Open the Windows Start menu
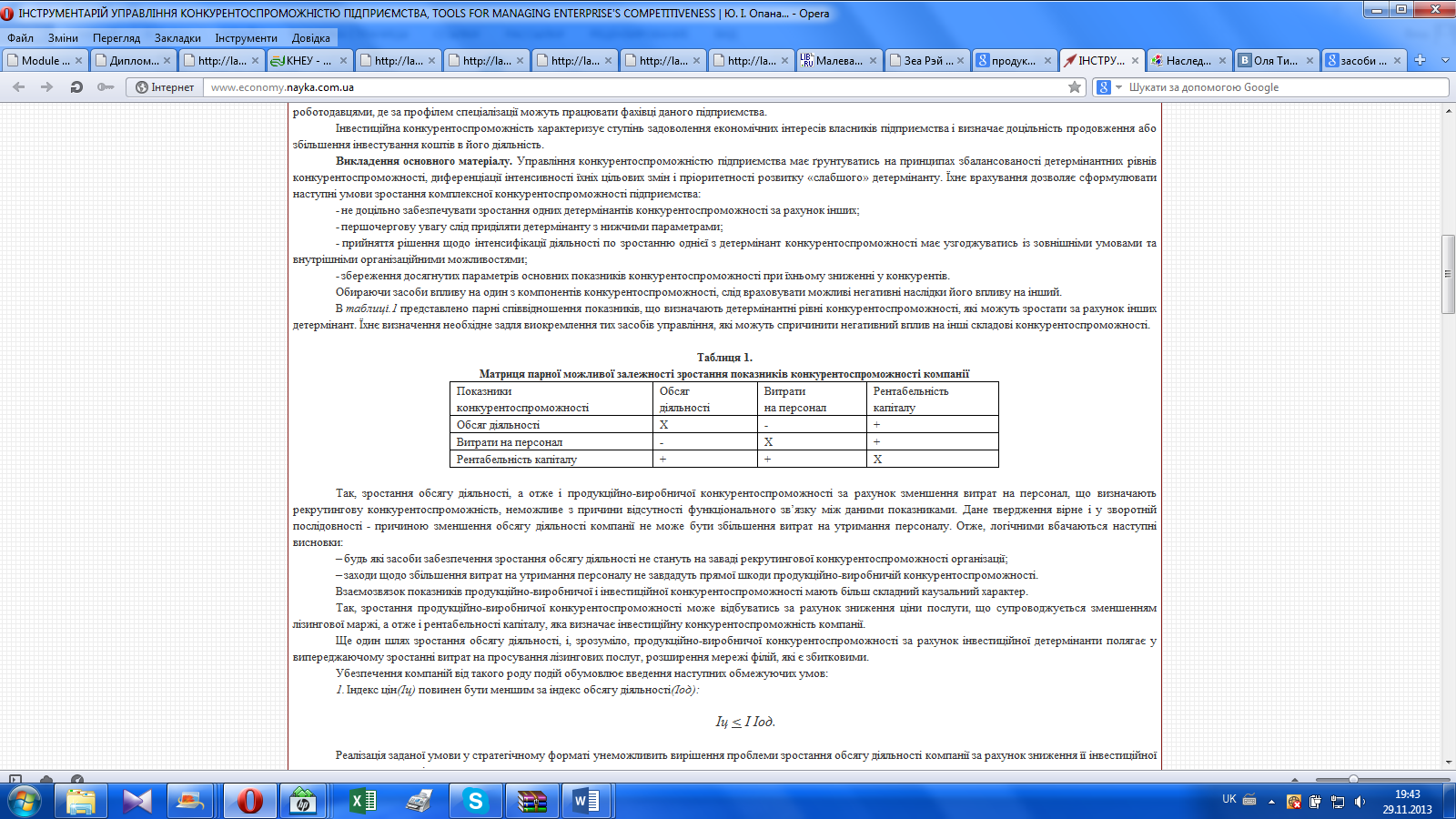The image size is (1456, 819). tap(25, 801)
